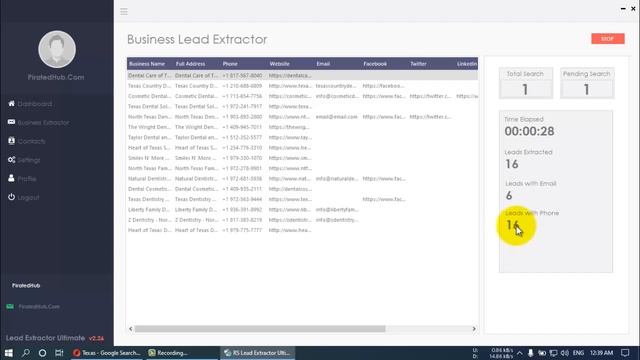The image size is (640, 360).
Task: Switch to Texas - Google Search taskbar window
Action: pos(107,353)
